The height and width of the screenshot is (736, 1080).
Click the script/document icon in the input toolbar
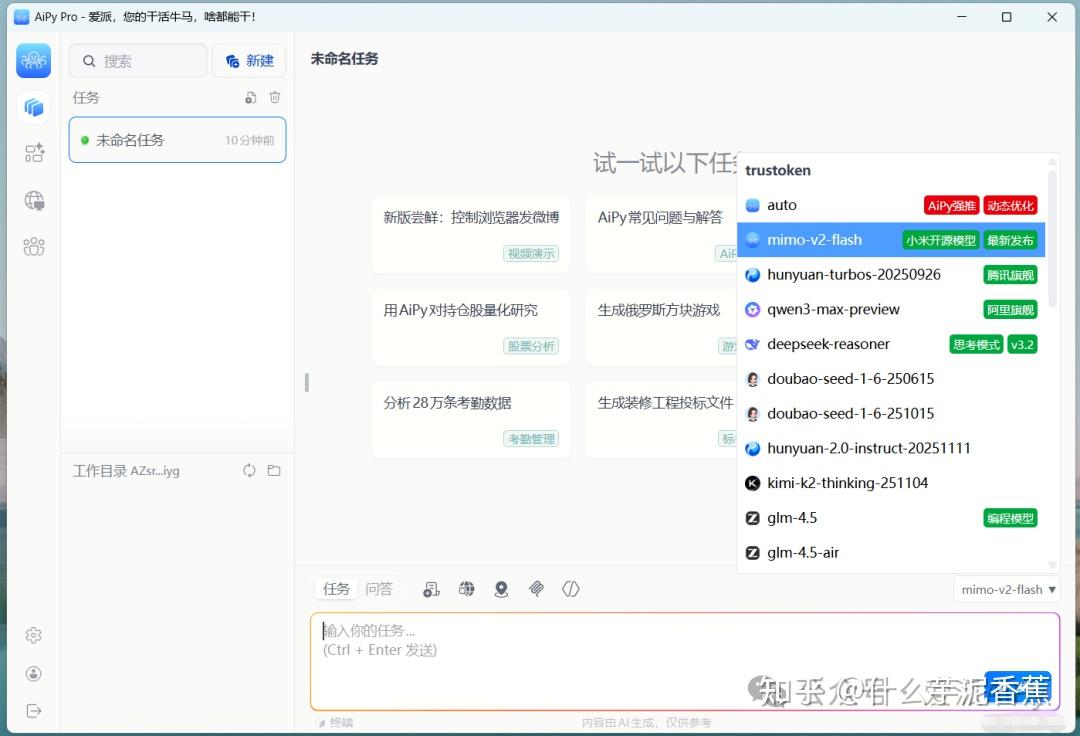point(431,589)
